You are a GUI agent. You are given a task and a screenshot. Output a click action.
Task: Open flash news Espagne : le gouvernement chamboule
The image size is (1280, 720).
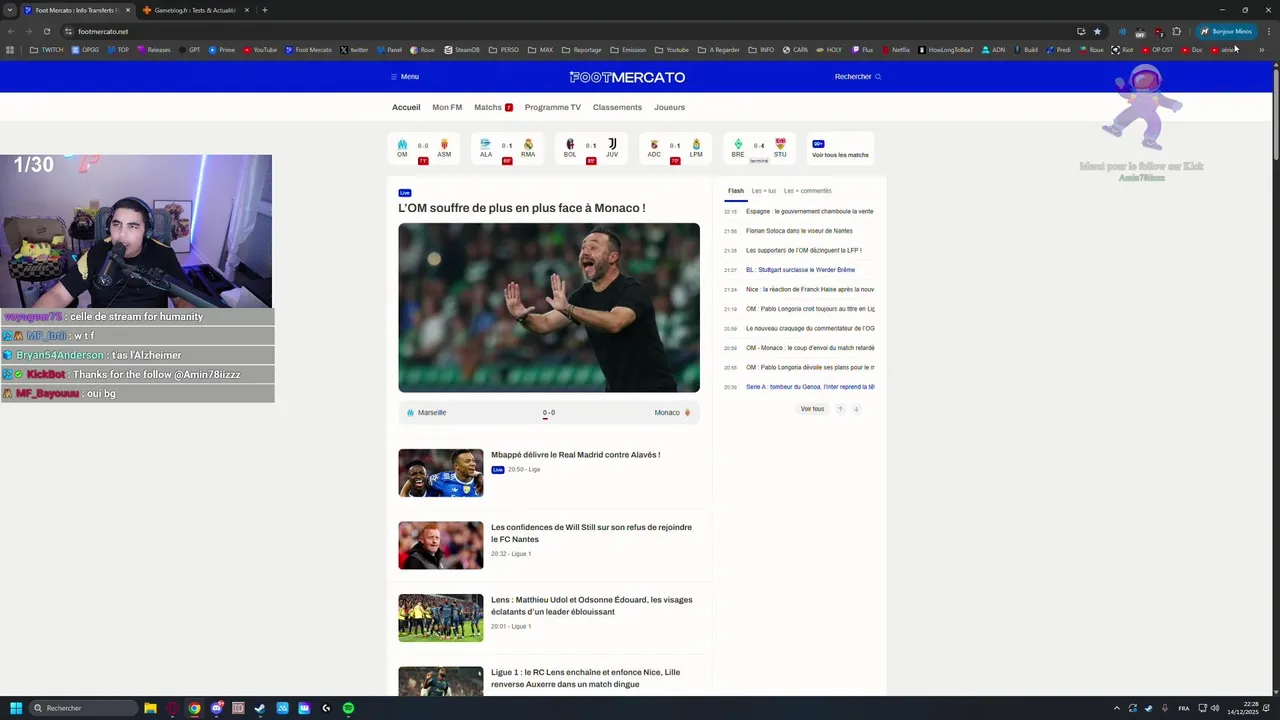pyautogui.click(x=810, y=212)
